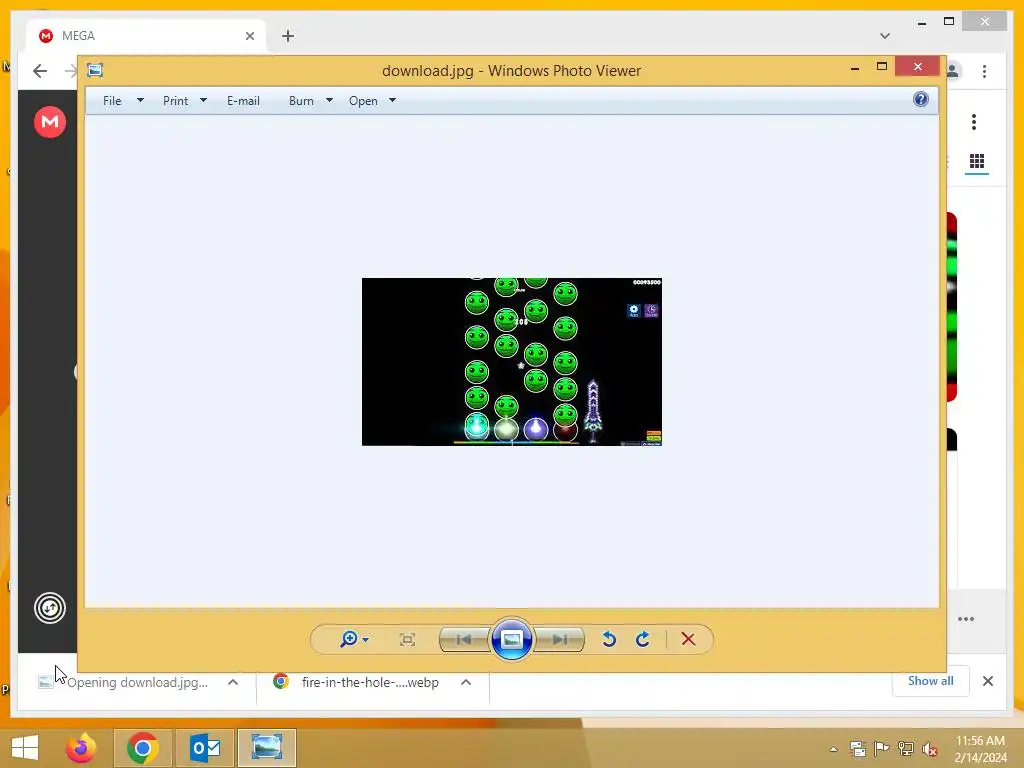Expand the File dropdown arrow

click(140, 101)
